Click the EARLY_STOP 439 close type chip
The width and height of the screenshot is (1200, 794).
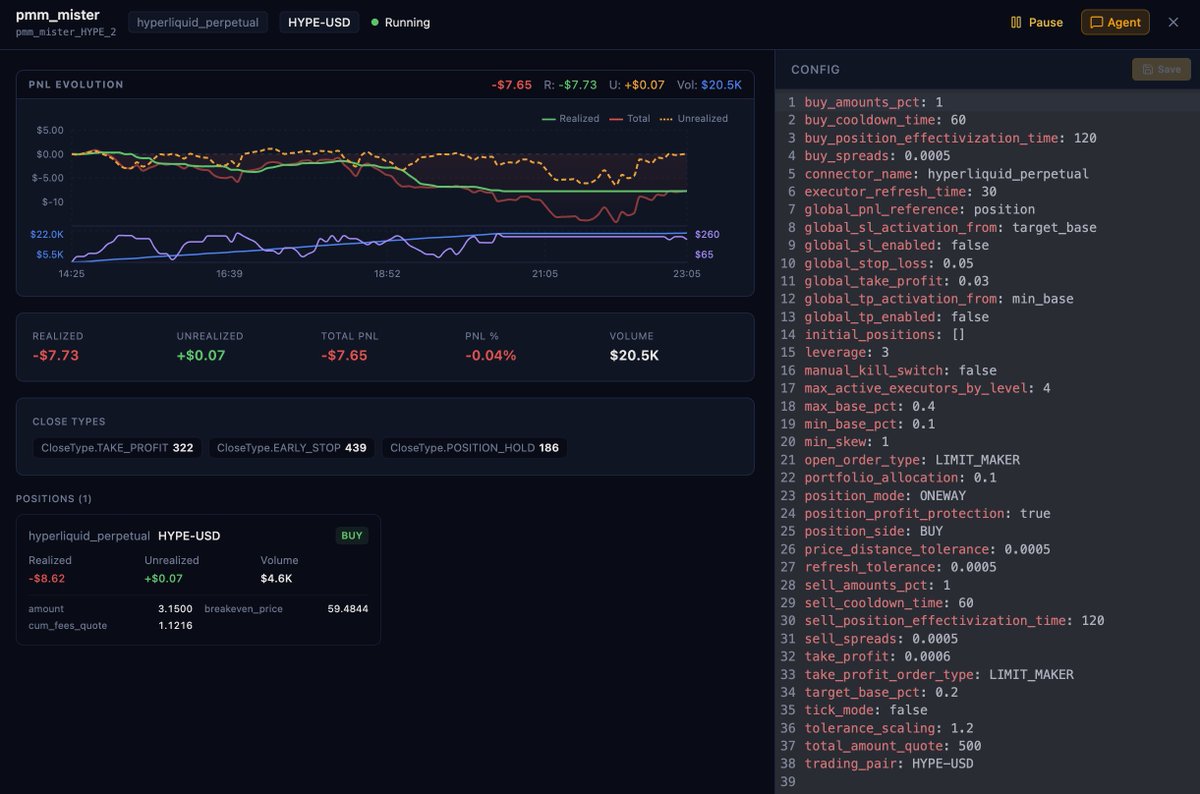292,448
